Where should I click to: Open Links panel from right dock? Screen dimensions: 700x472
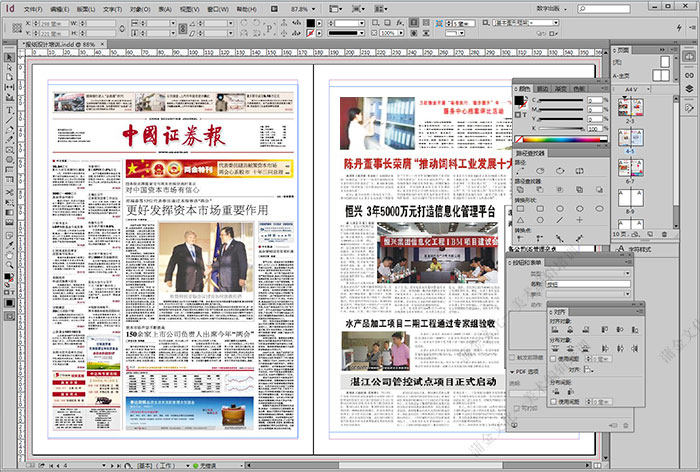point(689,75)
